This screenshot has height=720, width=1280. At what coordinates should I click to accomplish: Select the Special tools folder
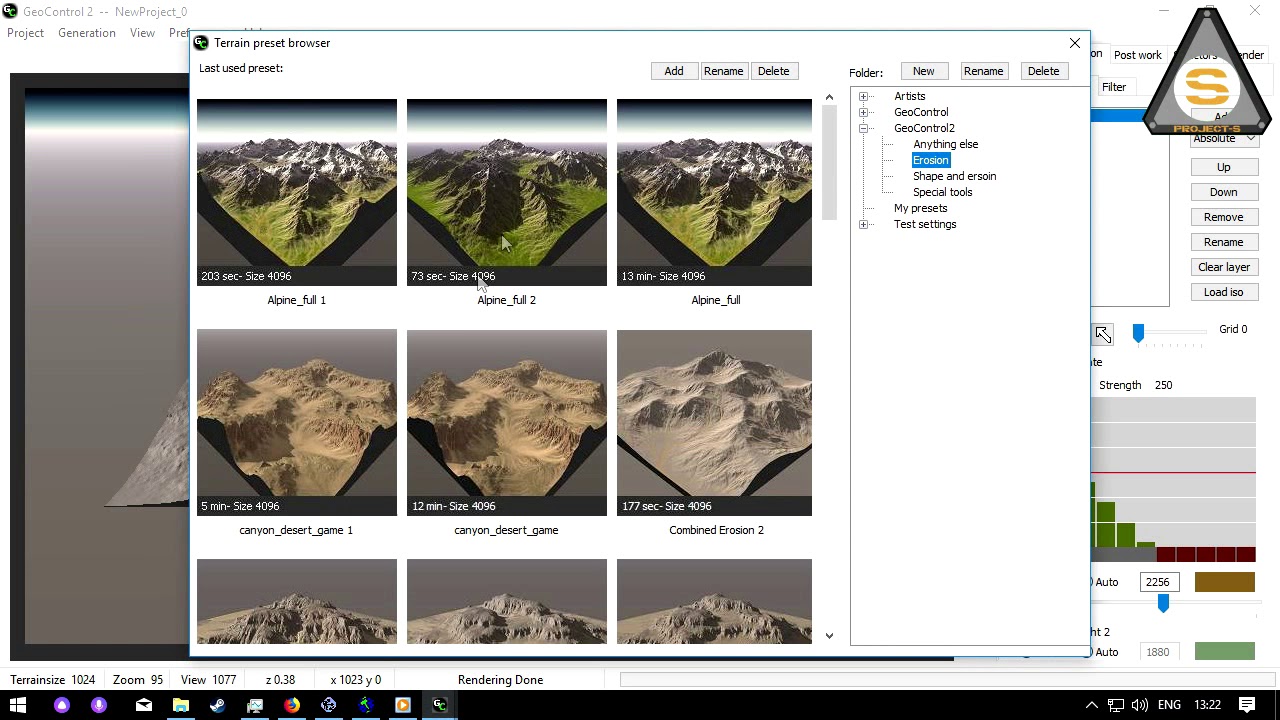[x=942, y=192]
